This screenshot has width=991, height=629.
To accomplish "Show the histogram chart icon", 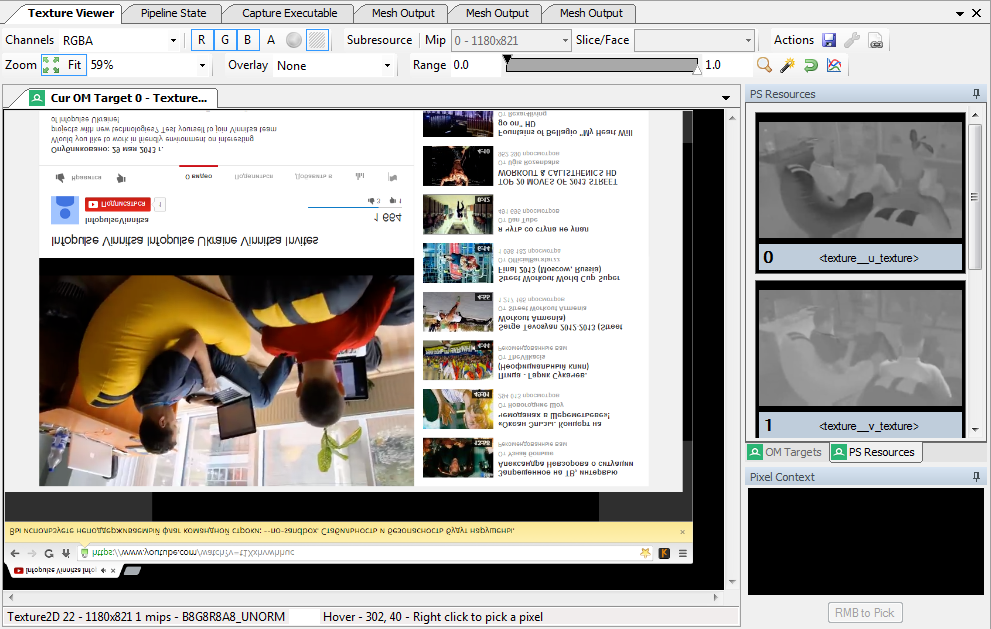I will [834, 65].
